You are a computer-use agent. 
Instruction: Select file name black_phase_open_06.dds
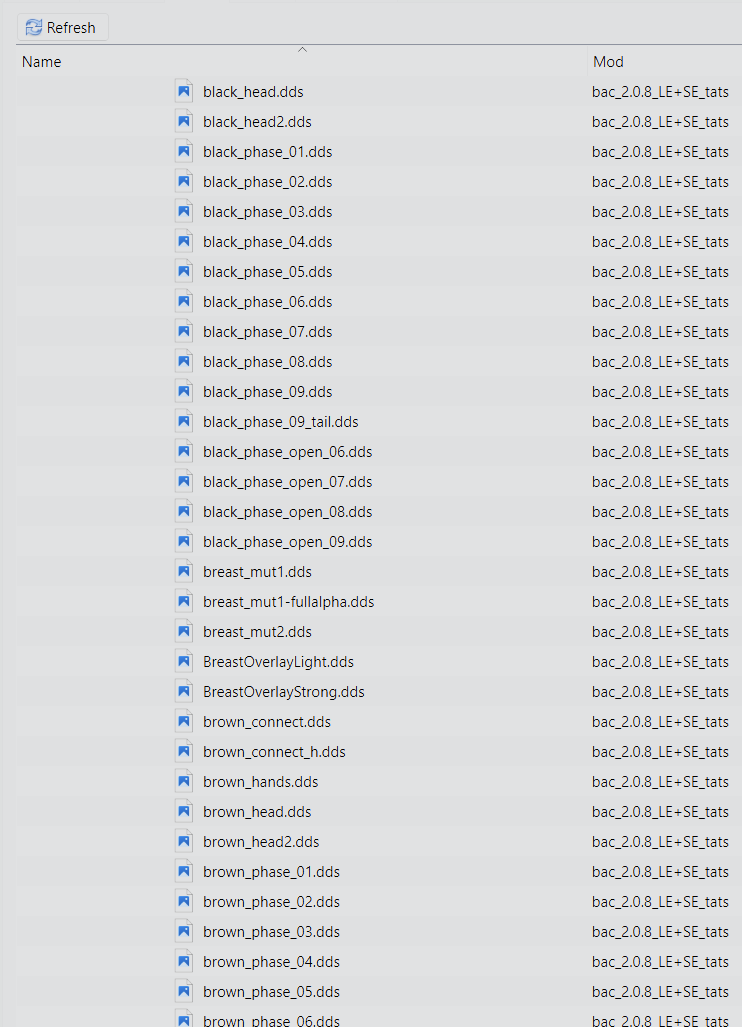click(x=288, y=452)
